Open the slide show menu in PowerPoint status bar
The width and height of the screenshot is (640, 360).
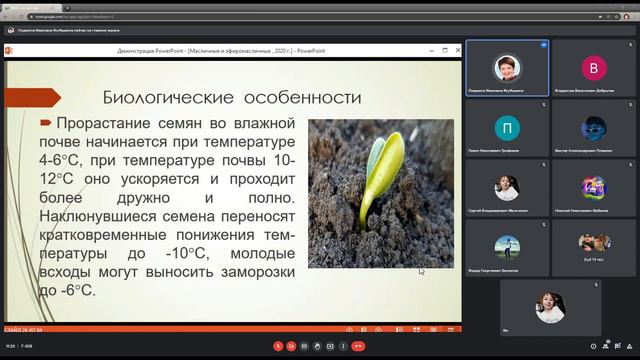[x=364, y=329]
